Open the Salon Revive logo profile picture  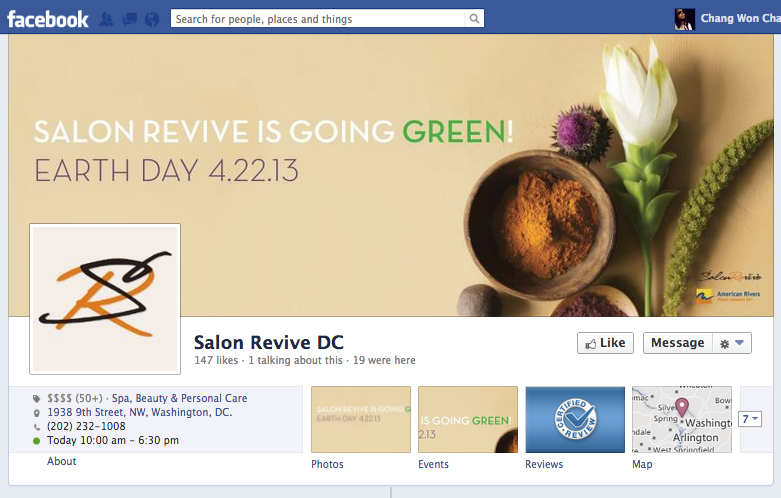tap(105, 299)
